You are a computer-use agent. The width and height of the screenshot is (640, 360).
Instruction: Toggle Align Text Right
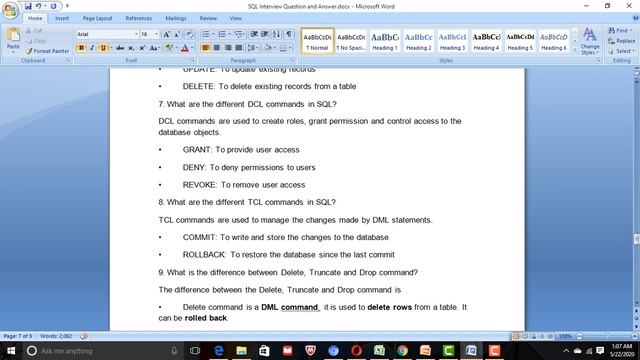pyautogui.click(x=228, y=48)
